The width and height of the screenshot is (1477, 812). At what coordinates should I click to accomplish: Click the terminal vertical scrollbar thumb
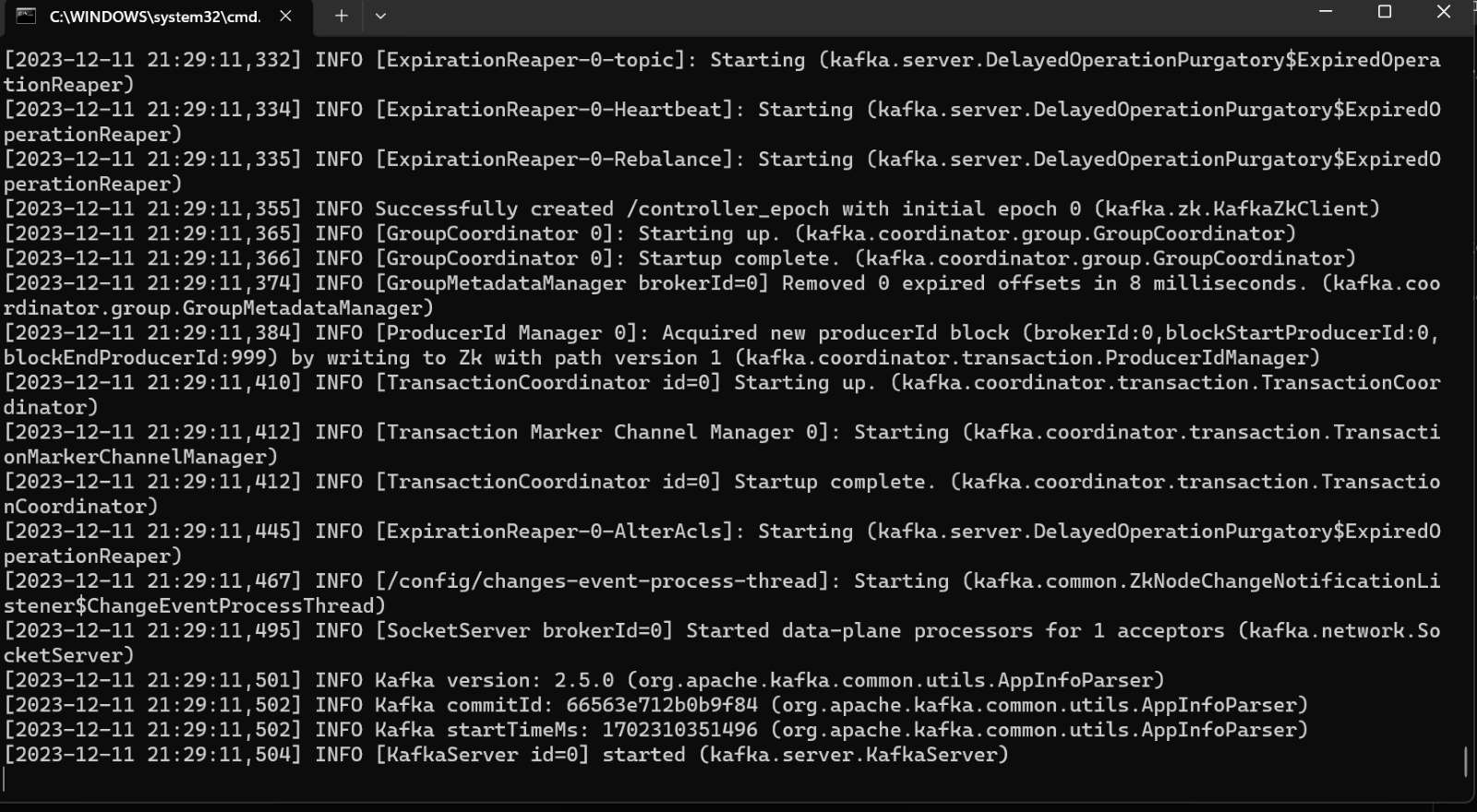[x=1466, y=762]
